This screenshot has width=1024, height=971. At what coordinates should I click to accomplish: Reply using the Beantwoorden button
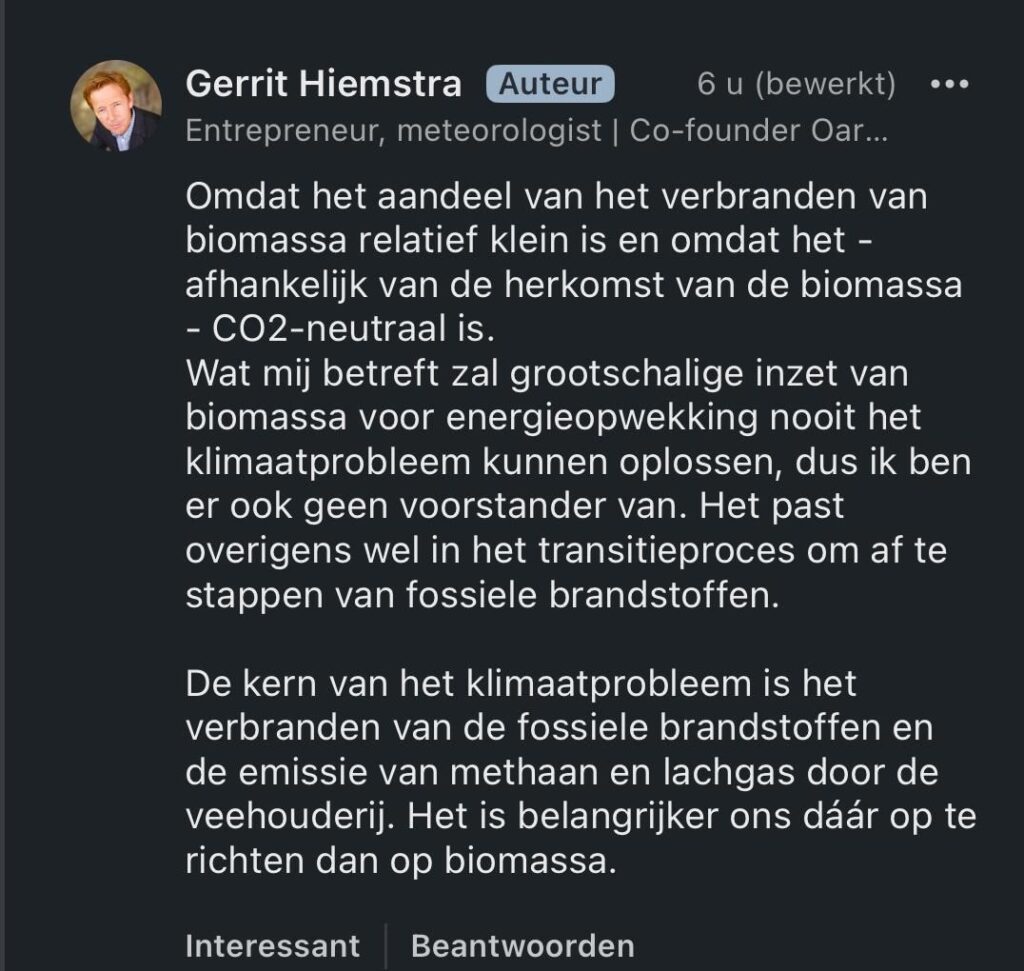pyautogui.click(x=522, y=946)
